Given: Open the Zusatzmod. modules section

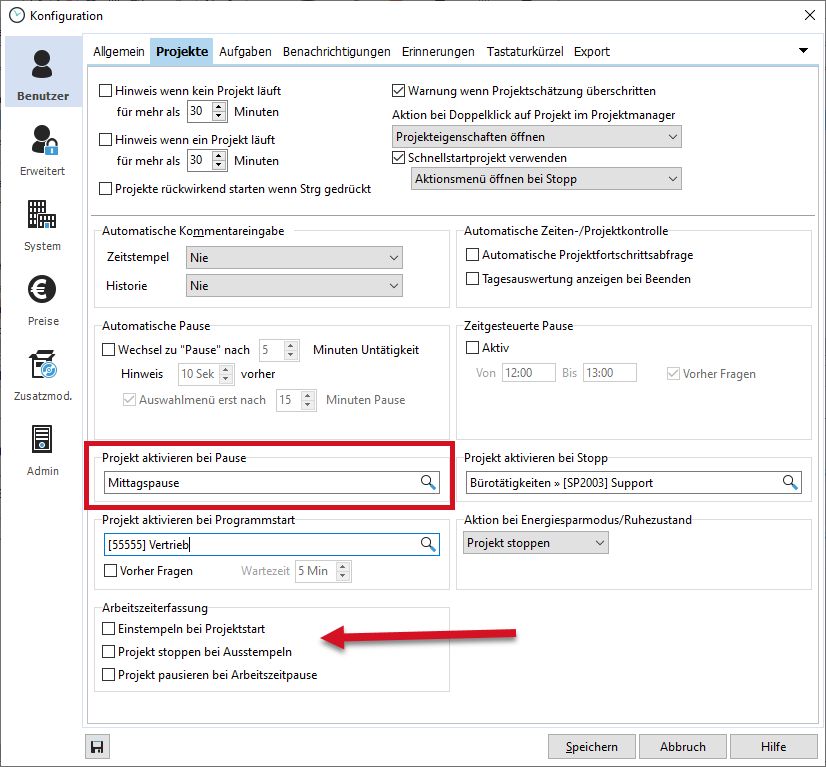Looking at the screenshot, I should (x=42, y=374).
